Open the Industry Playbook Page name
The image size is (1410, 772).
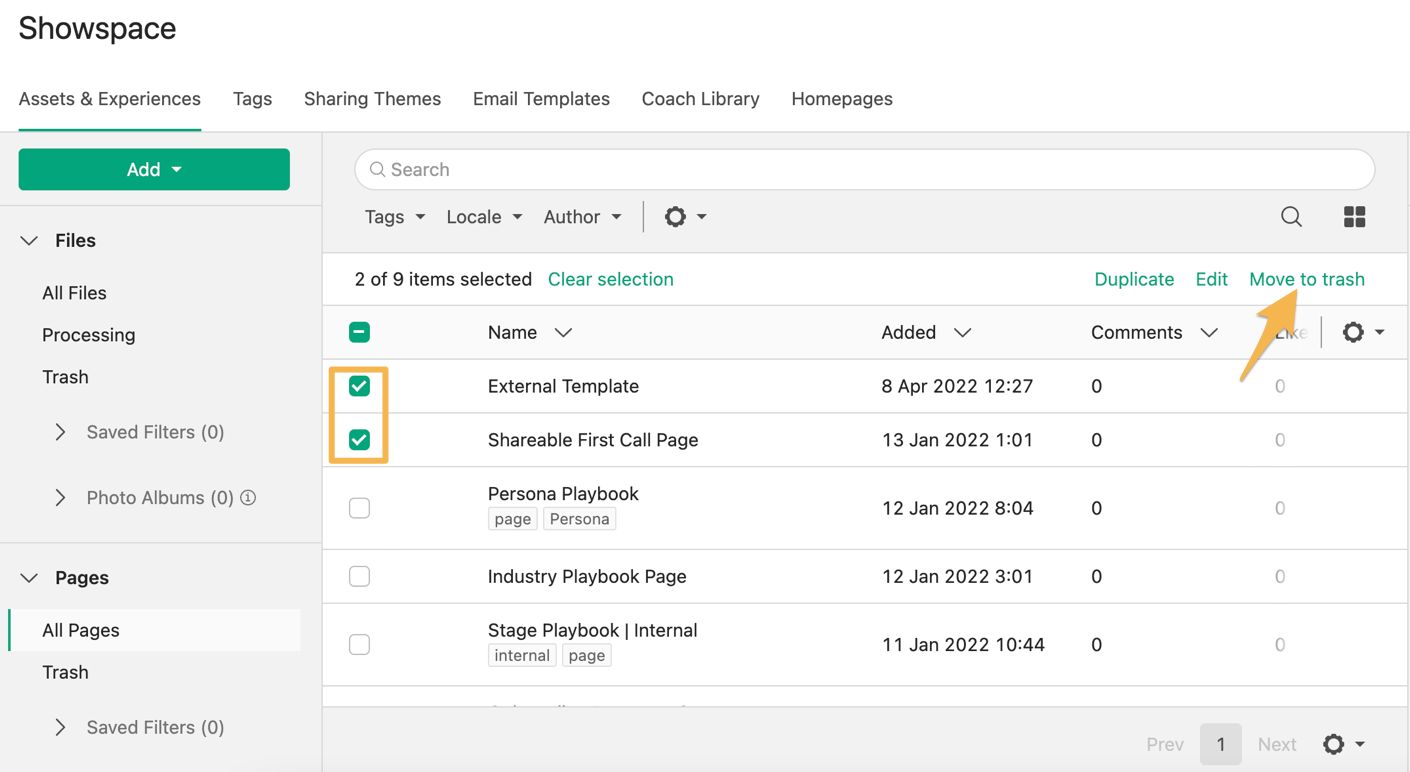(587, 576)
